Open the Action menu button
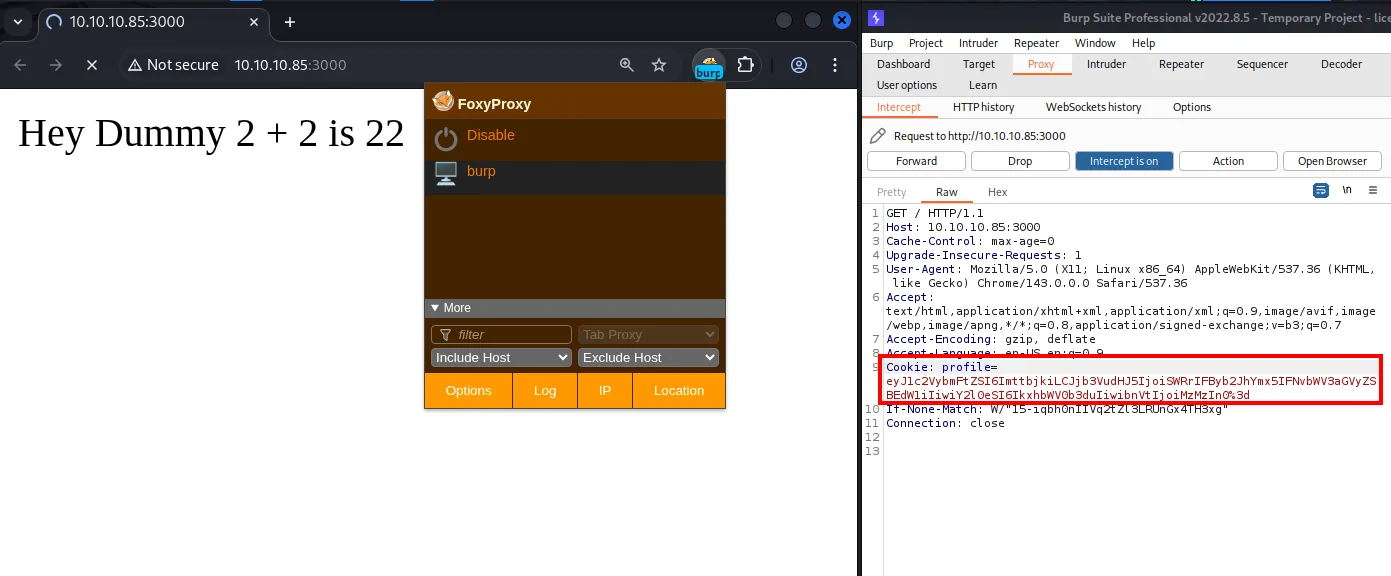 pyautogui.click(x=1228, y=161)
